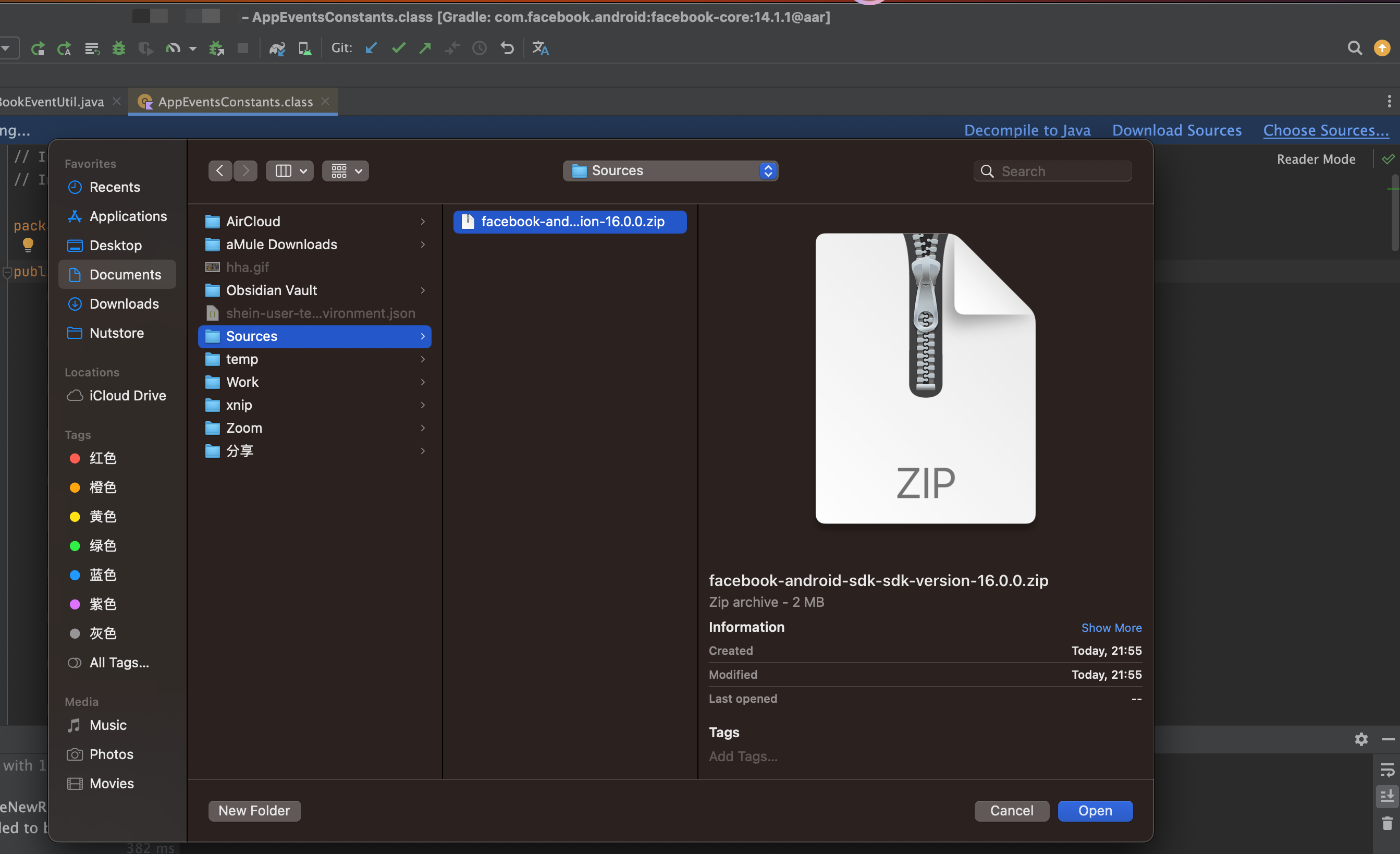
Task: Click Git Update Project blue arrow
Action: click(x=372, y=48)
